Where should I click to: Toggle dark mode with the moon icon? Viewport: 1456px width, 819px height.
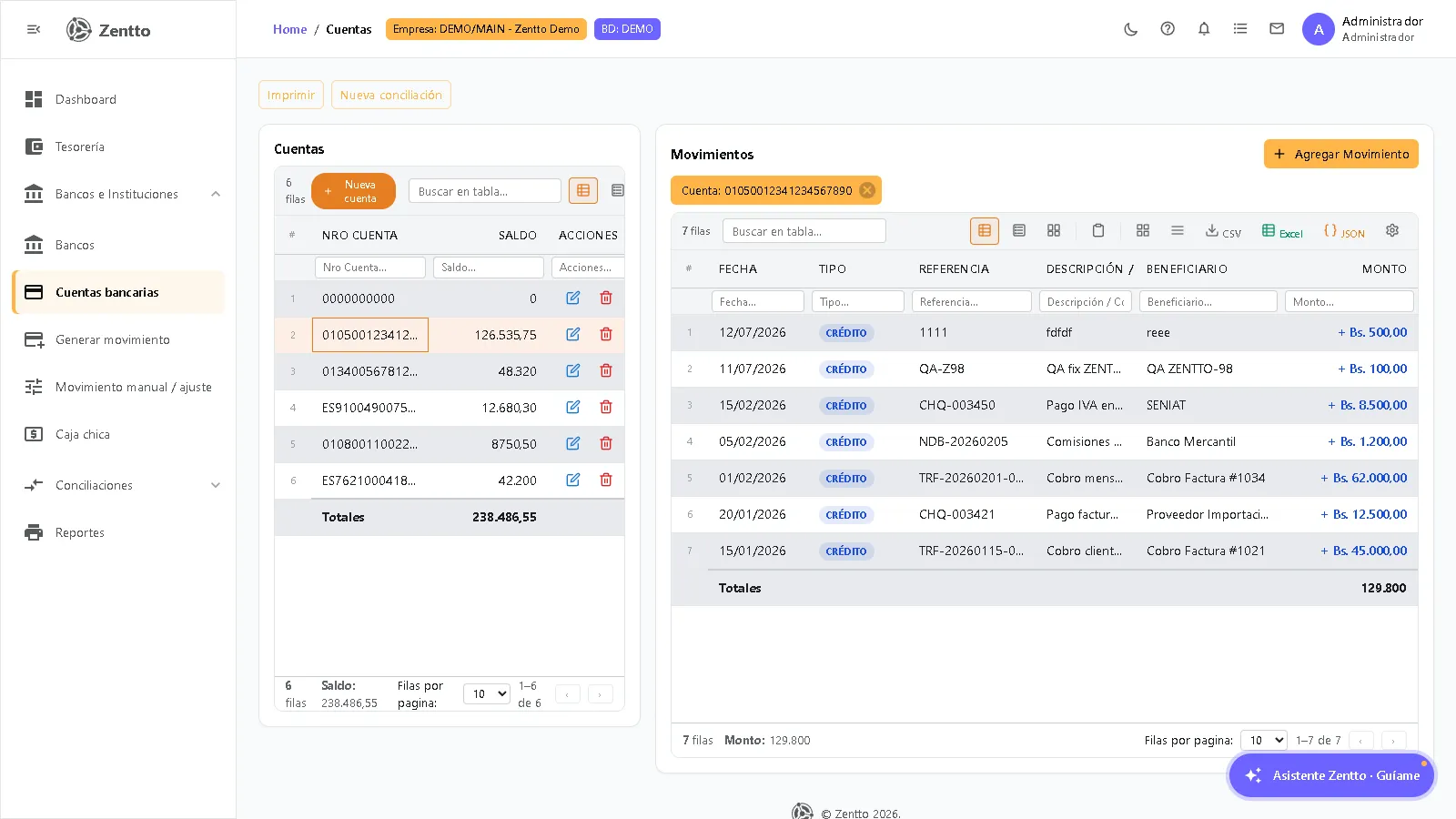pyautogui.click(x=1131, y=29)
